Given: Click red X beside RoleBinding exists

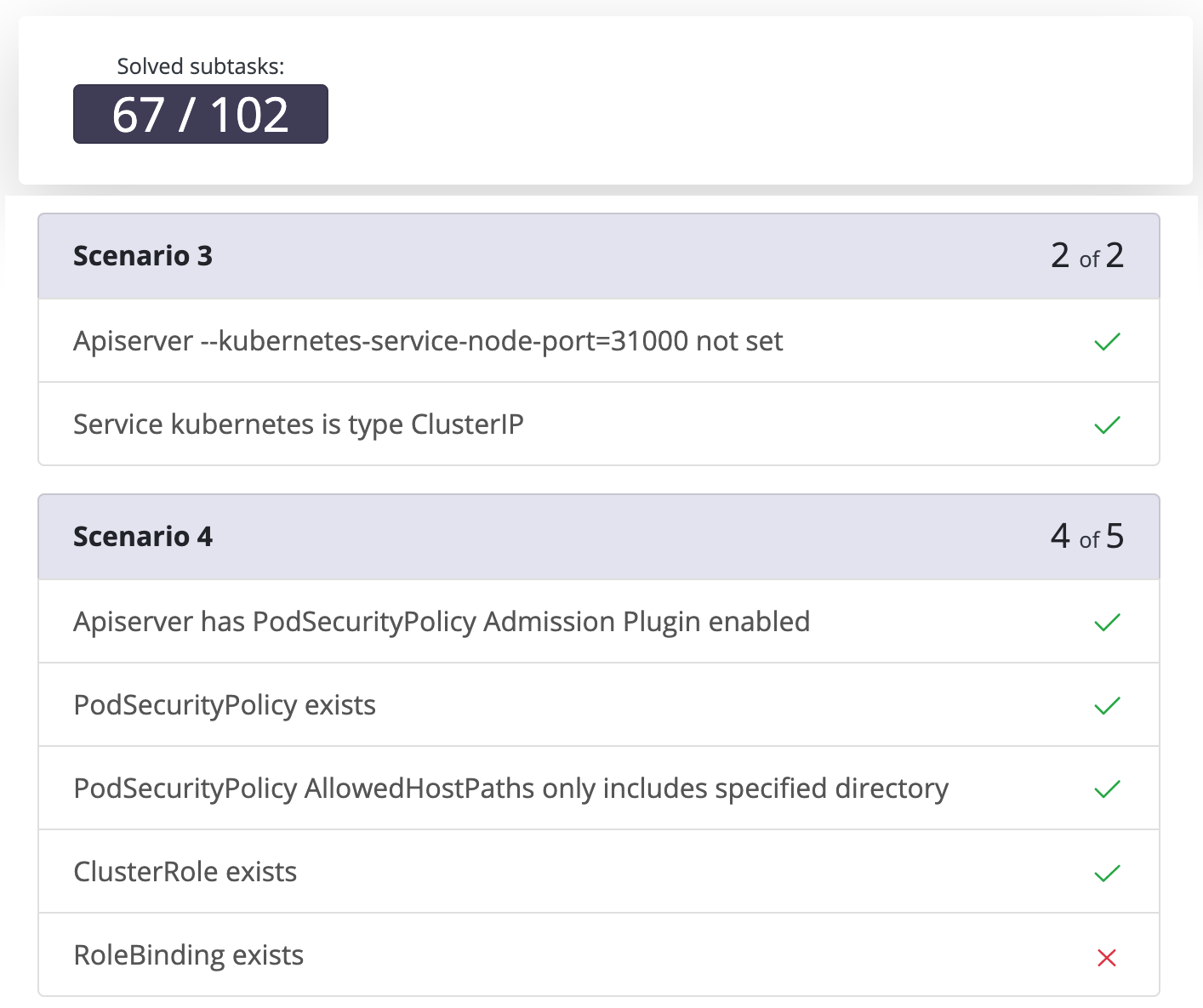Looking at the screenshot, I should point(1107,958).
